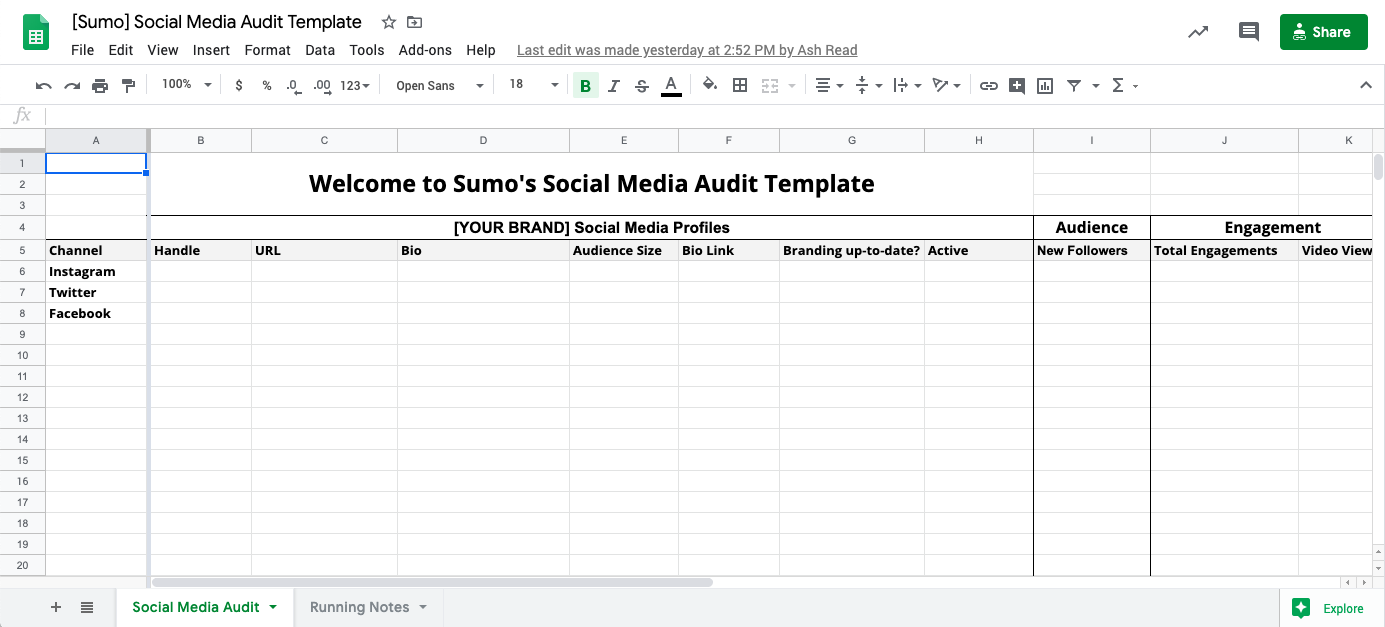Open the Tools menu
The image size is (1385, 627).
tap(367, 50)
